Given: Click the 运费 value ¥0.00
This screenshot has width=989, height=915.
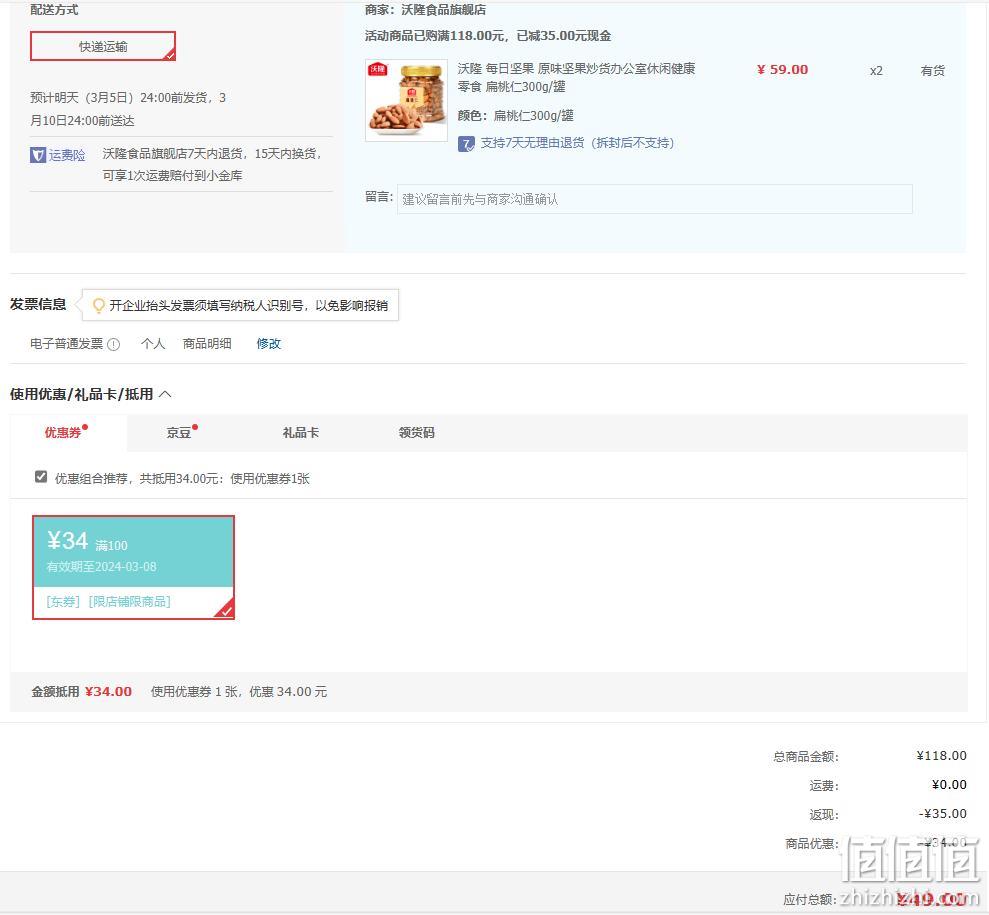Looking at the screenshot, I should coord(949,784).
